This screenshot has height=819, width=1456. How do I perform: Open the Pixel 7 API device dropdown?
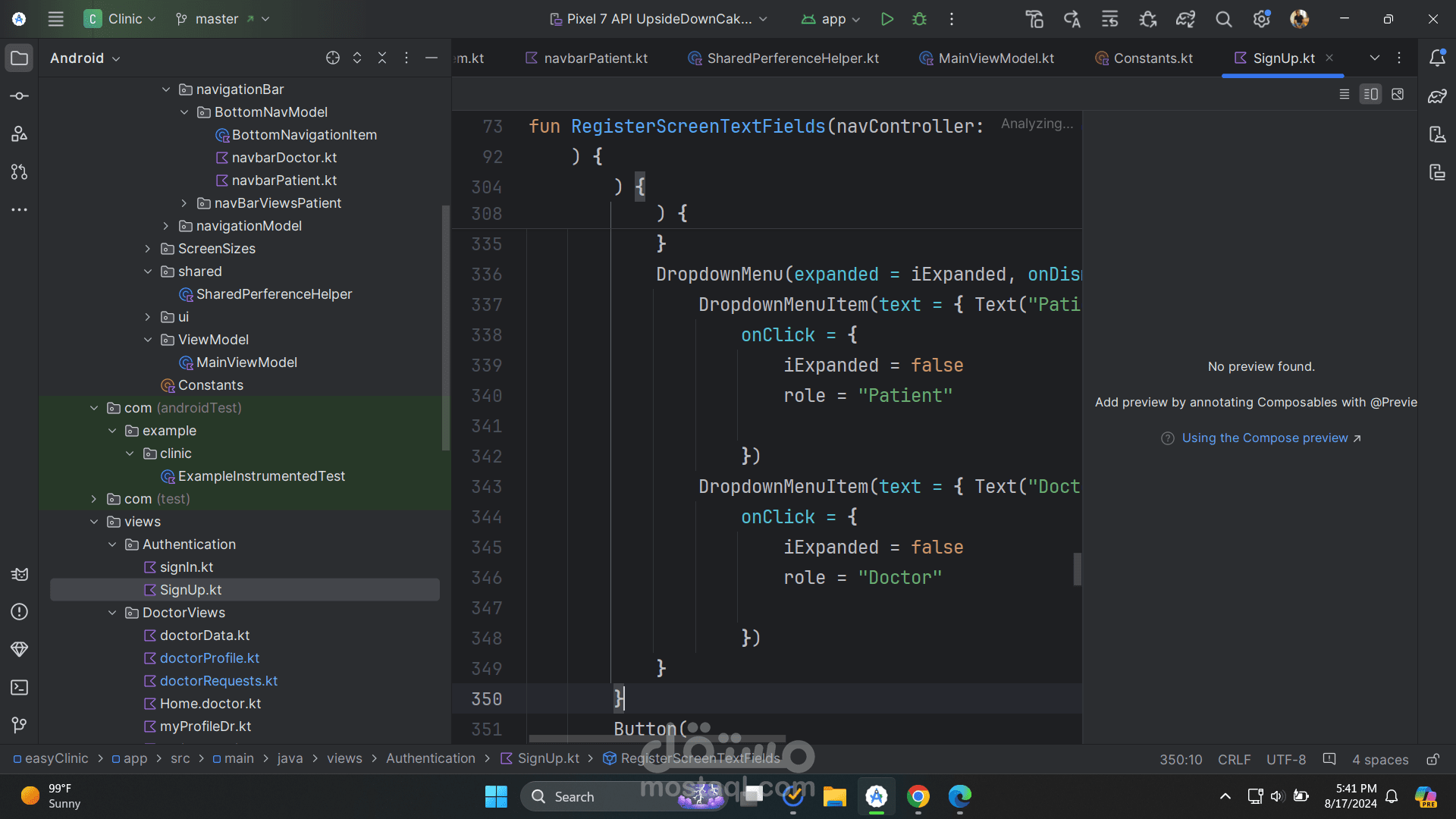click(658, 19)
